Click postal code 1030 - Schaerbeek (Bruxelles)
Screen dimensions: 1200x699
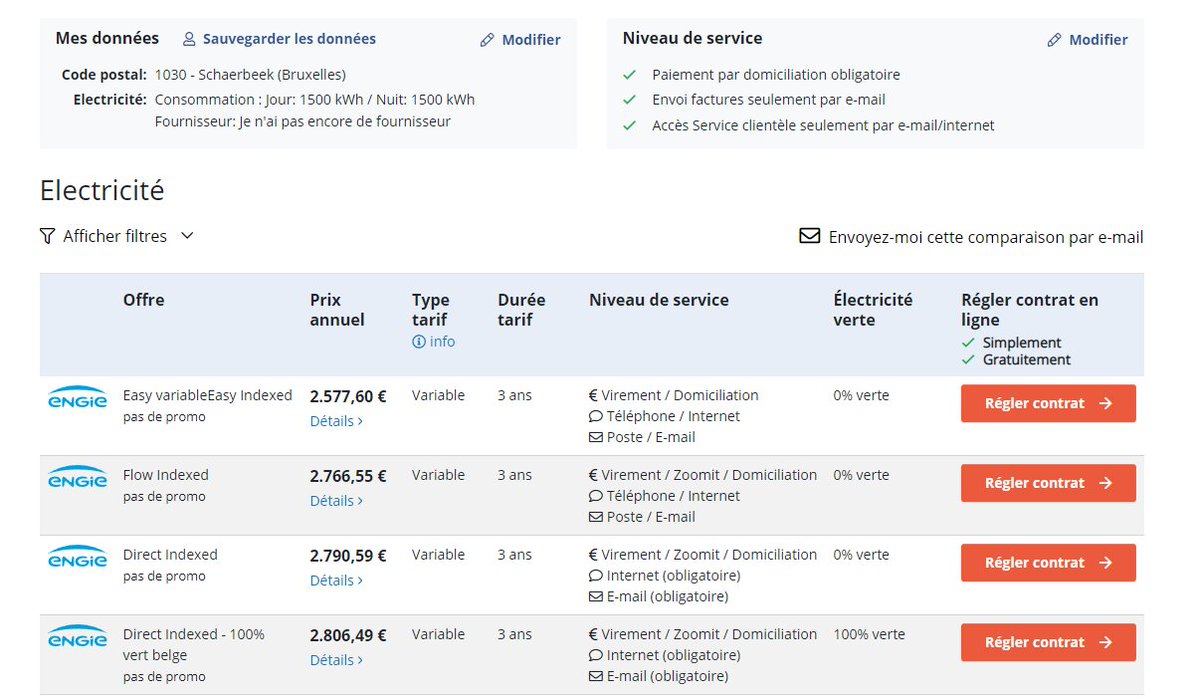[251, 75]
